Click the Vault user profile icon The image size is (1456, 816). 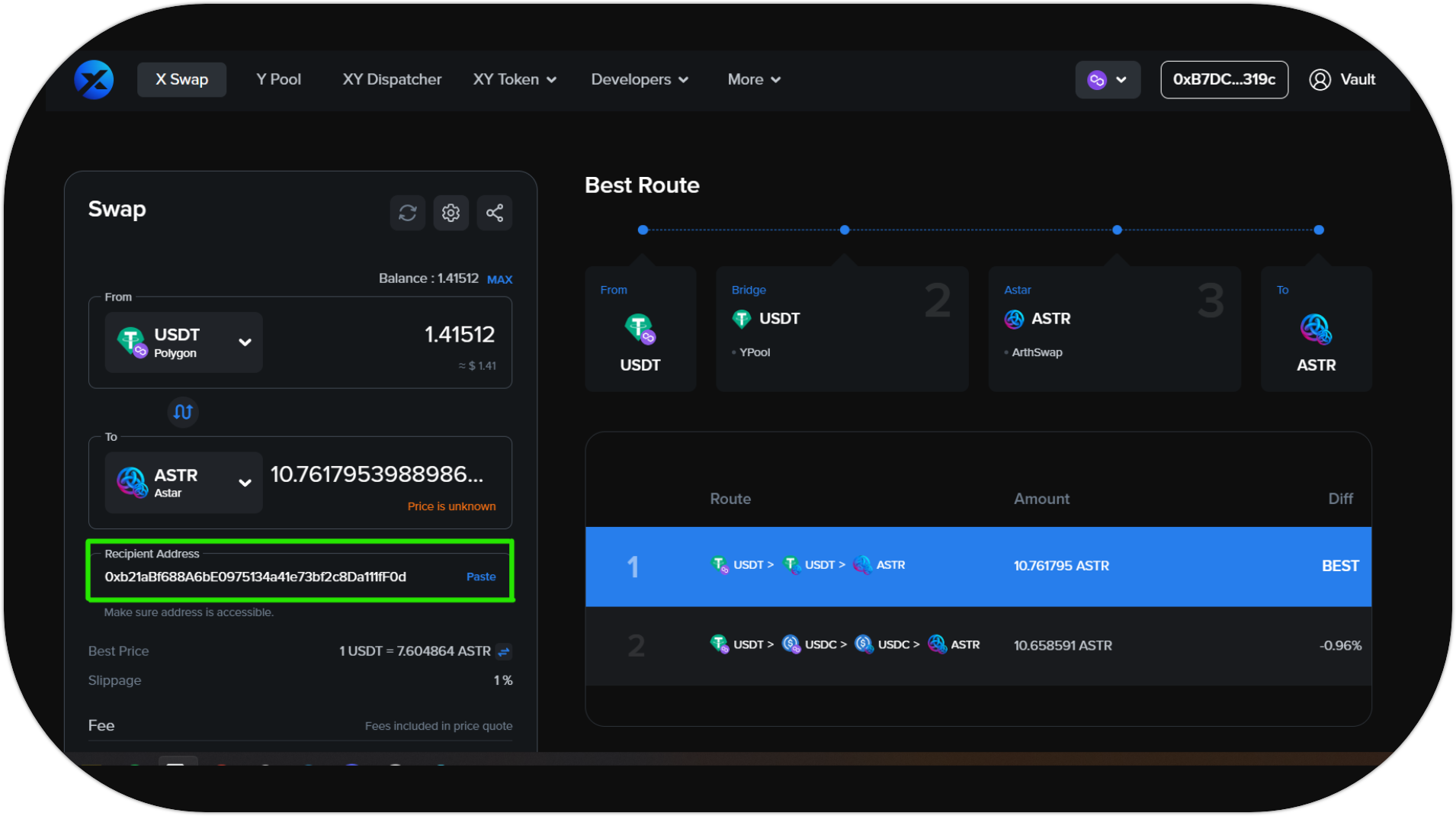(x=1320, y=80)
